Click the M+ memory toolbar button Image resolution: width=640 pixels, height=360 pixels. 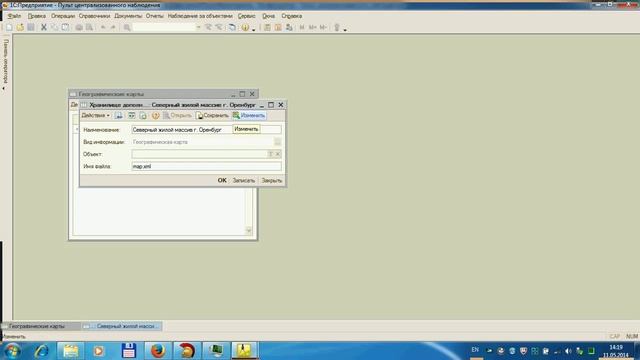313,27
